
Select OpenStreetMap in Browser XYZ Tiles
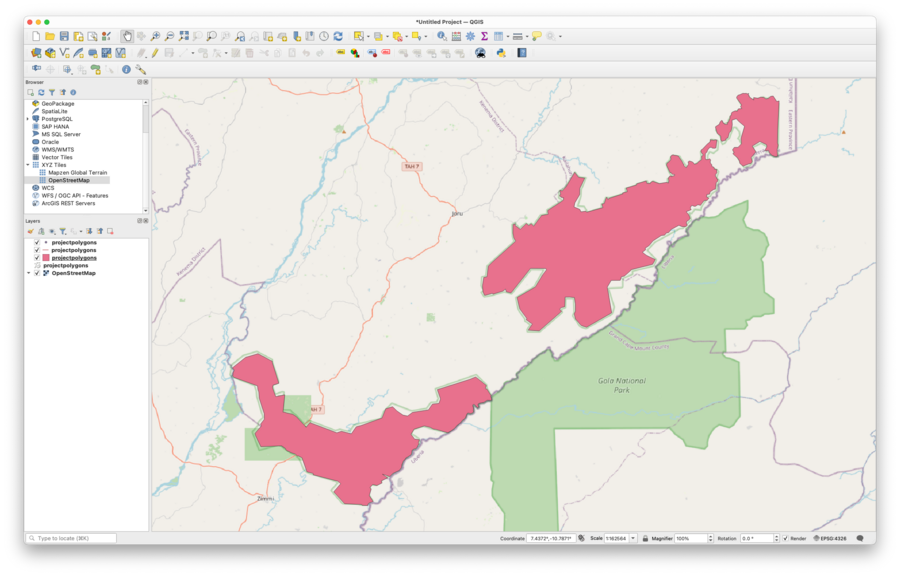pos(69,180)
